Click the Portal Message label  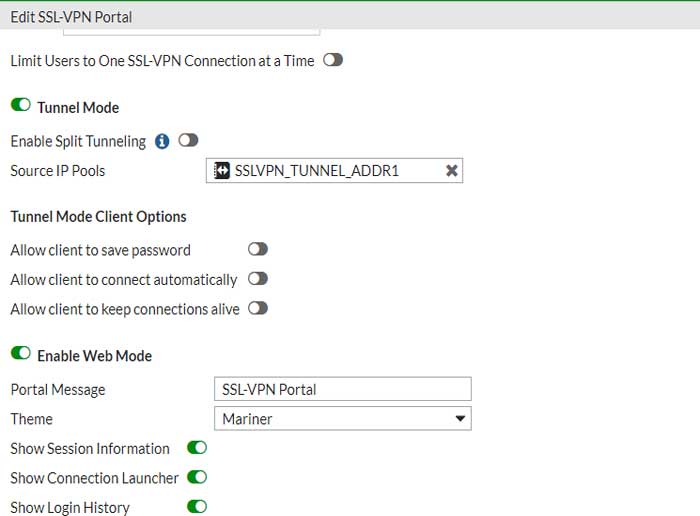pyautogui.click(x=58, y=390)
